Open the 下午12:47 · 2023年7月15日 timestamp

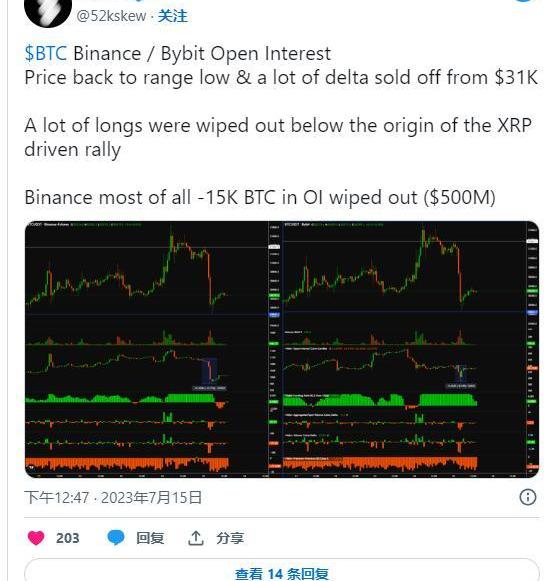click(x=113, y=497)
